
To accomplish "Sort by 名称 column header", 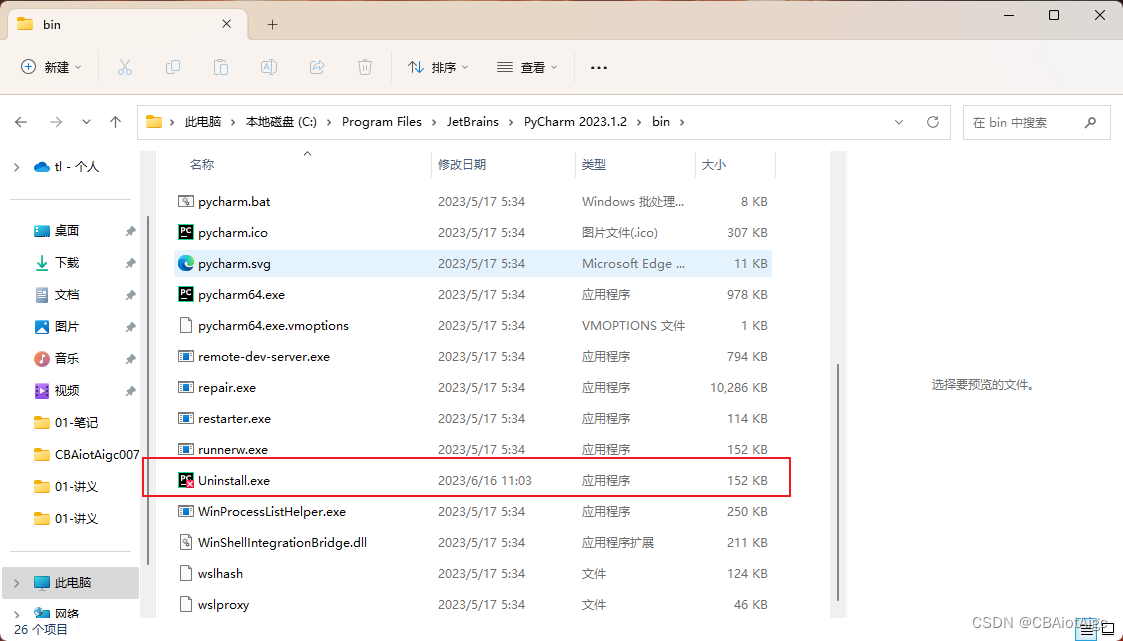I will coord(202,165).
